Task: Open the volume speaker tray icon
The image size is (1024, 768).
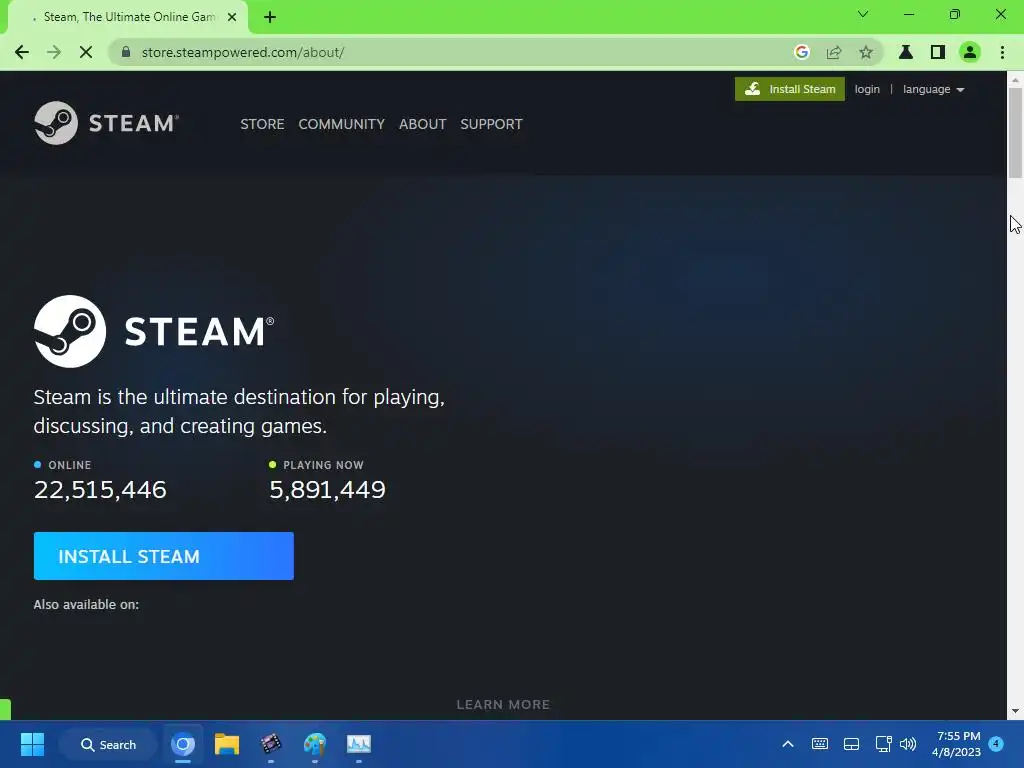Action: coord(908,744)
